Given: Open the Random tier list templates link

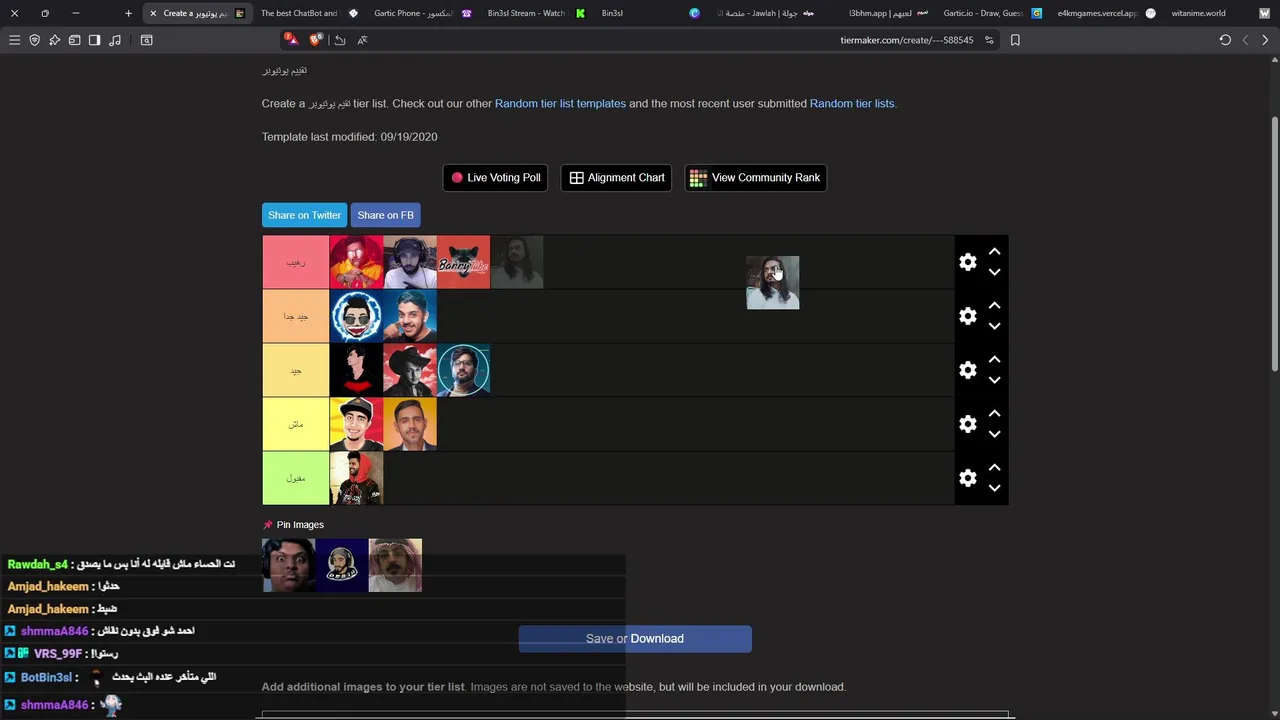Looking at the screenshot, I should pos(560,103).
